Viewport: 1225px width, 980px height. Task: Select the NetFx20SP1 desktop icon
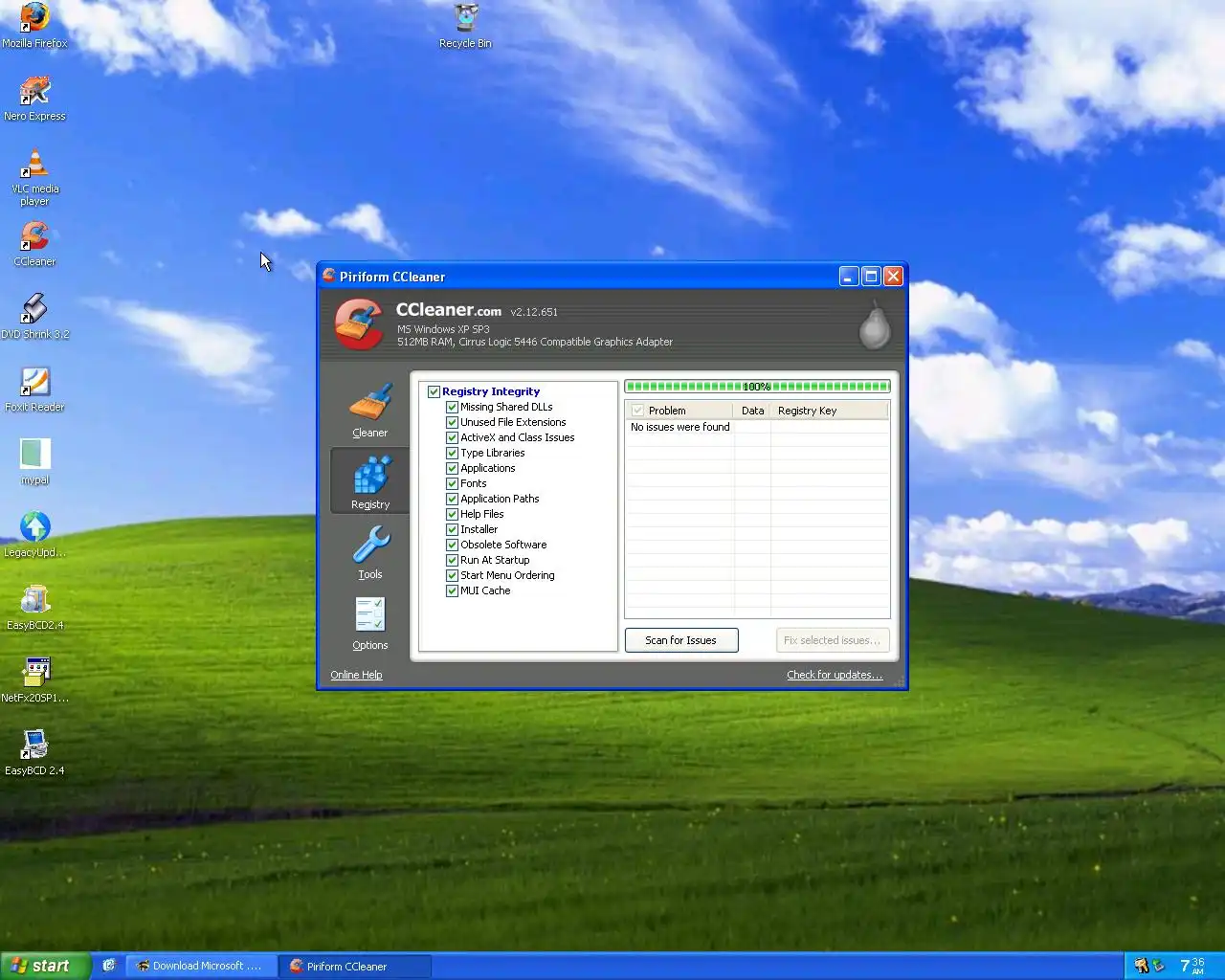tap(34, 680)
